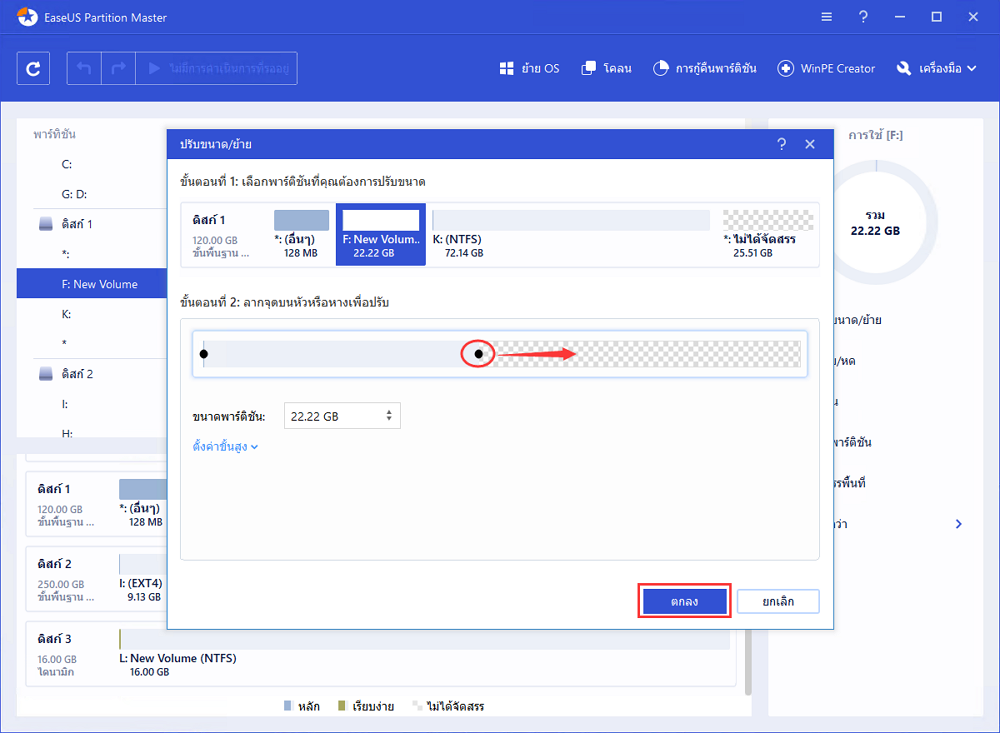Image resolution: width=1000 pixels, height=733 pixels.
Task: Click the help icon in resize dialog
Action: point(782,144)
